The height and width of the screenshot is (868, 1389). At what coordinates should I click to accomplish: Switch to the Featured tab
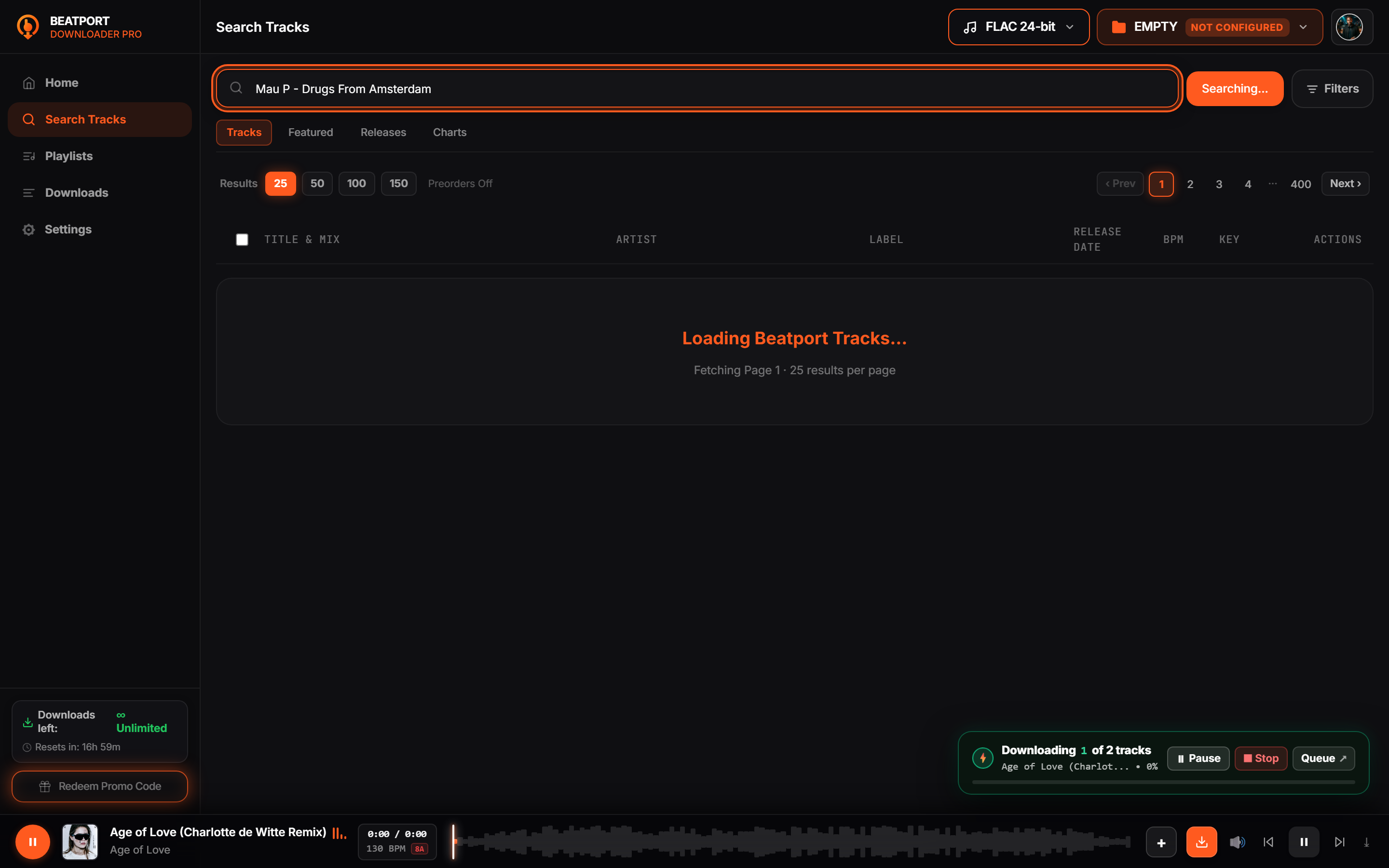[311, 132]
